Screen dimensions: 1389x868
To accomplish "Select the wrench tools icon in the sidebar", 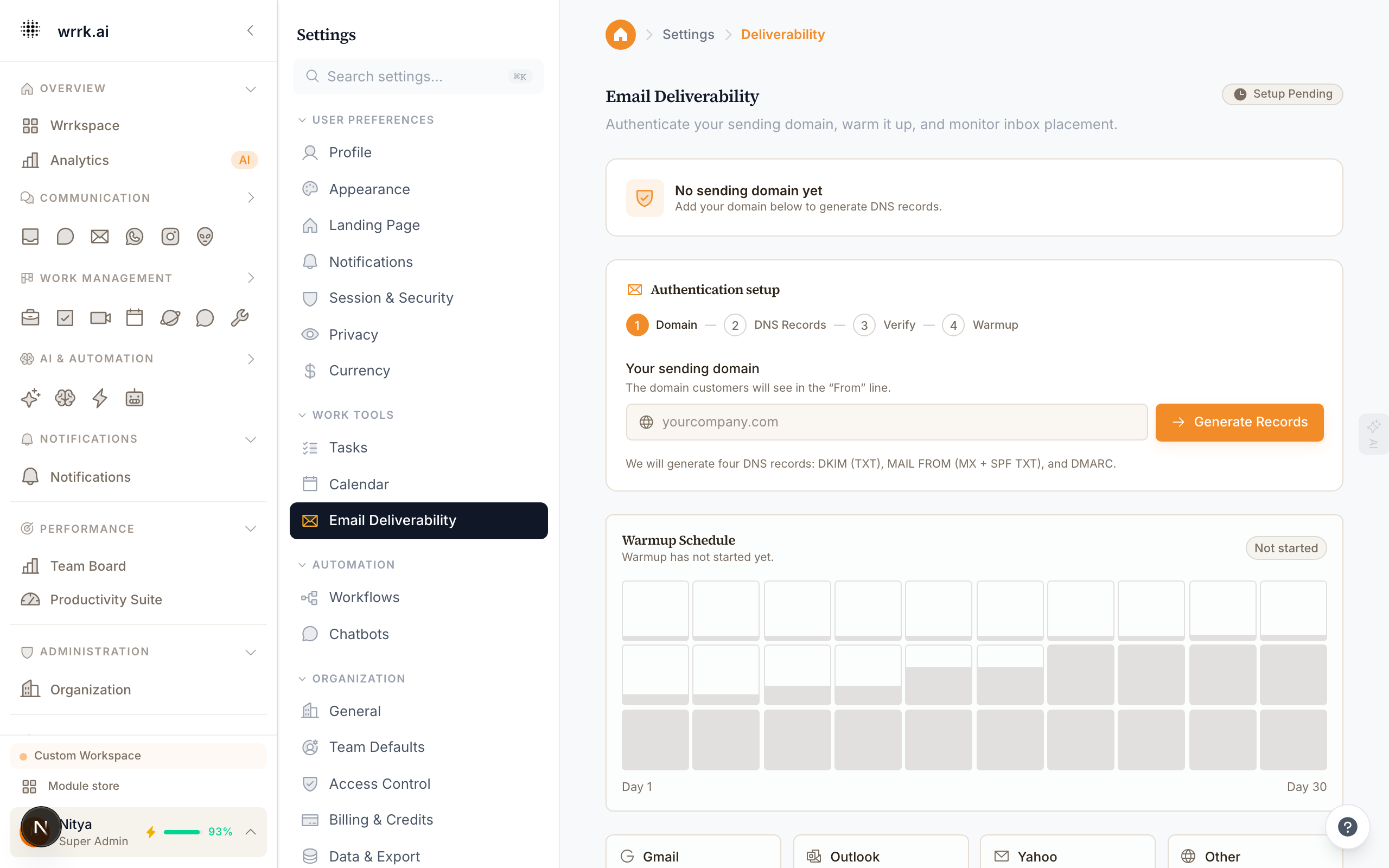I will tap(240, 317).
